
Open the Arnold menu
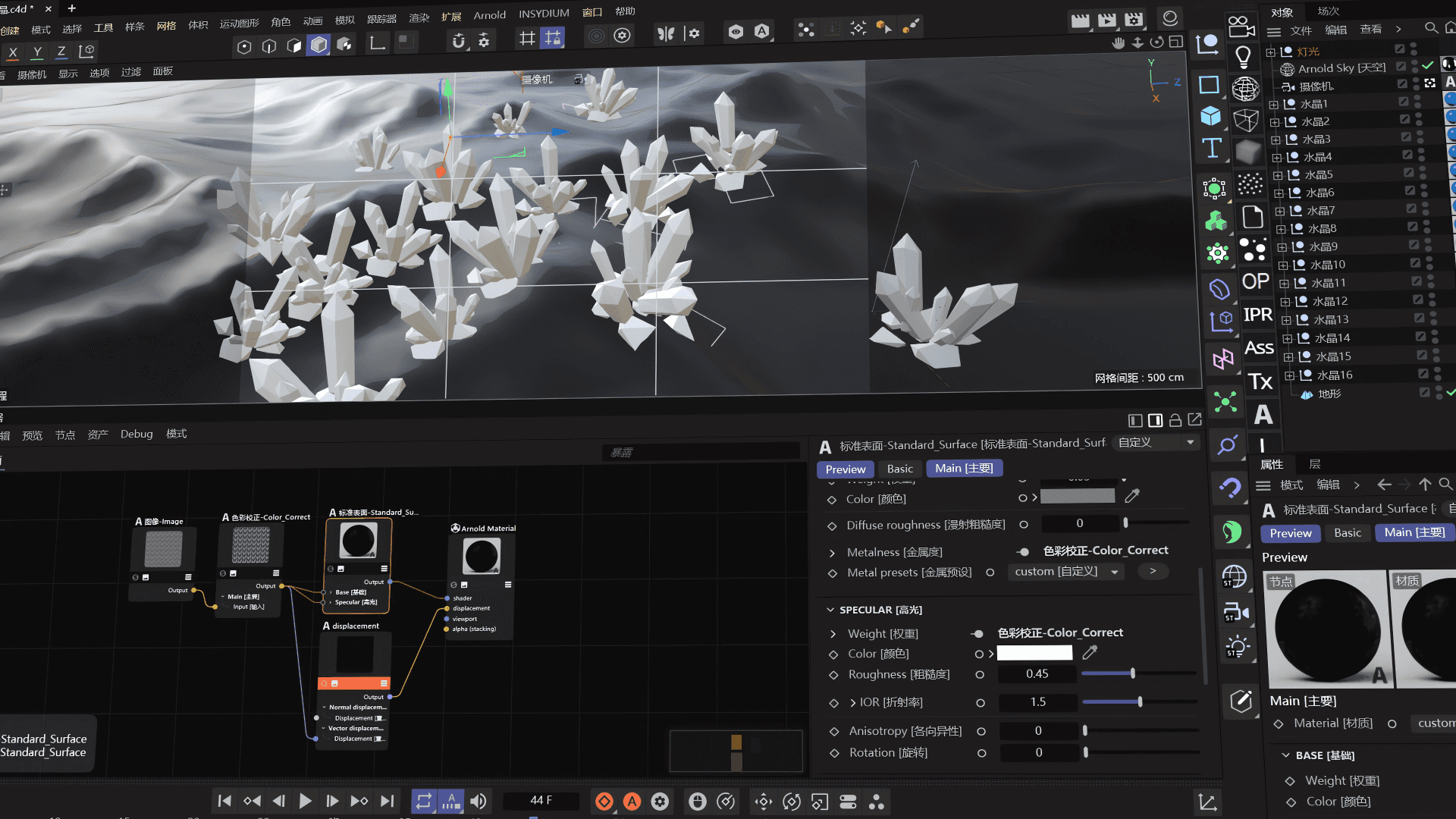coord(489,15)
